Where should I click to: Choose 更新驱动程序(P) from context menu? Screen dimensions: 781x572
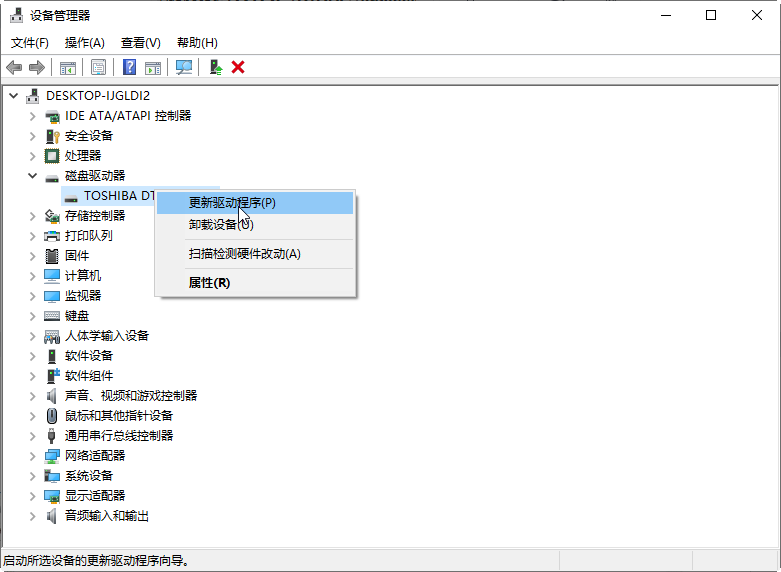point(255,203)
